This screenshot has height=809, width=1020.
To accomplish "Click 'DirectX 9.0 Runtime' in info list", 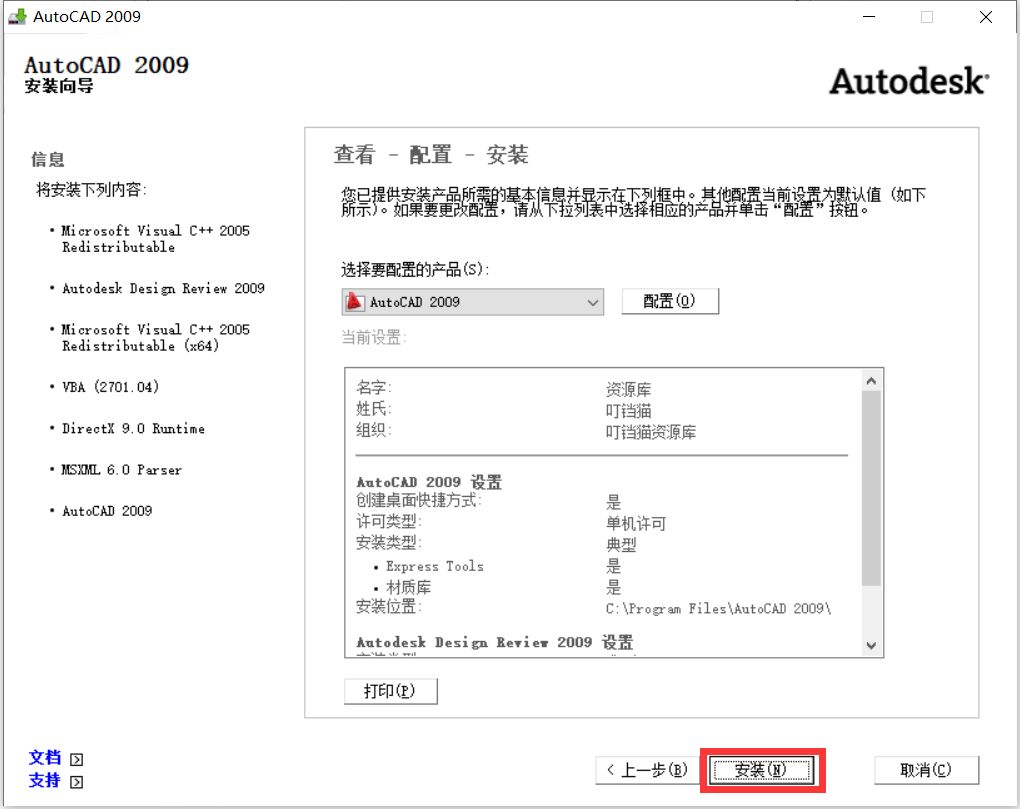I will click(133, 429).
